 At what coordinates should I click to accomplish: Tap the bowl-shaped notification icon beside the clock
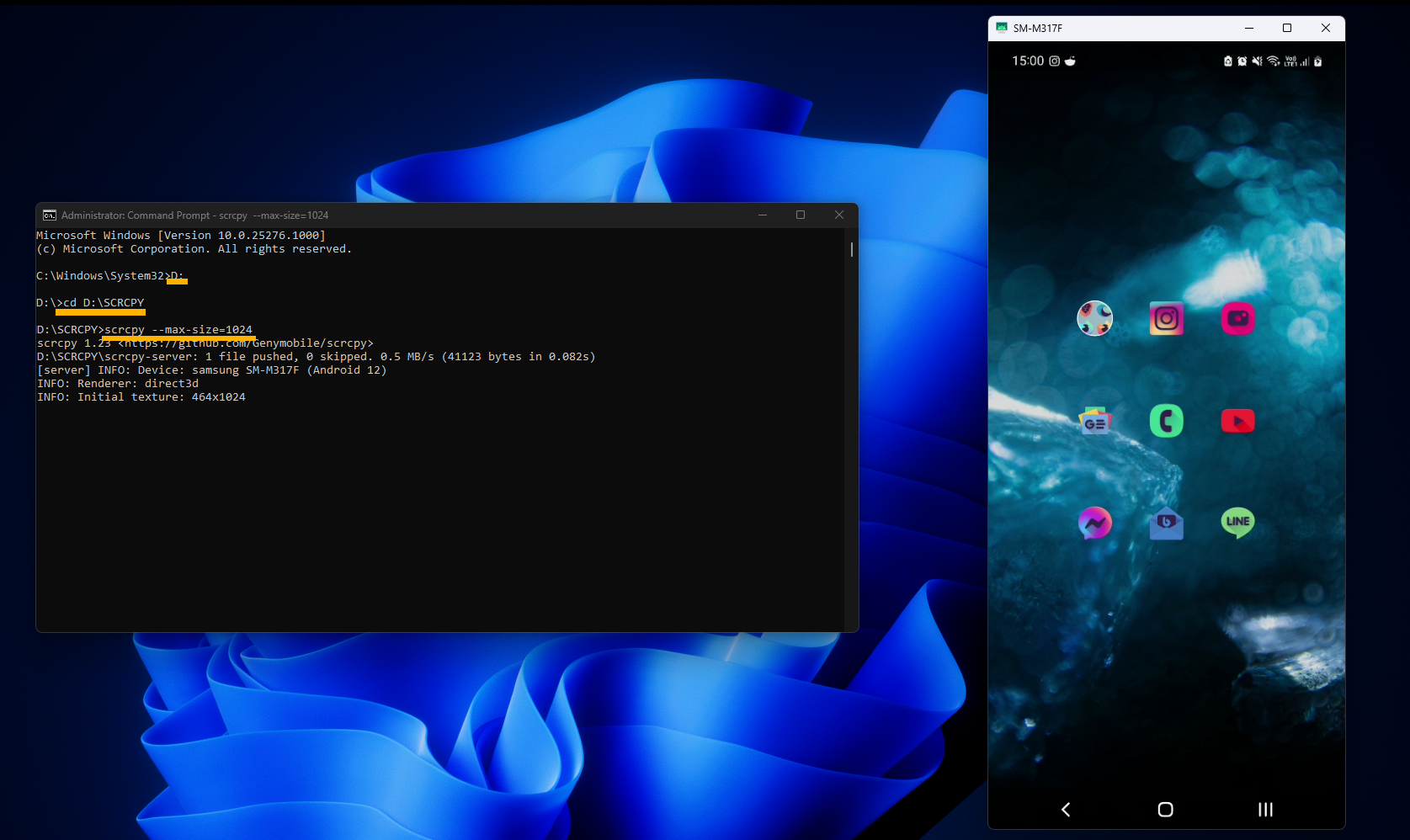click(x=1070, y=61)
